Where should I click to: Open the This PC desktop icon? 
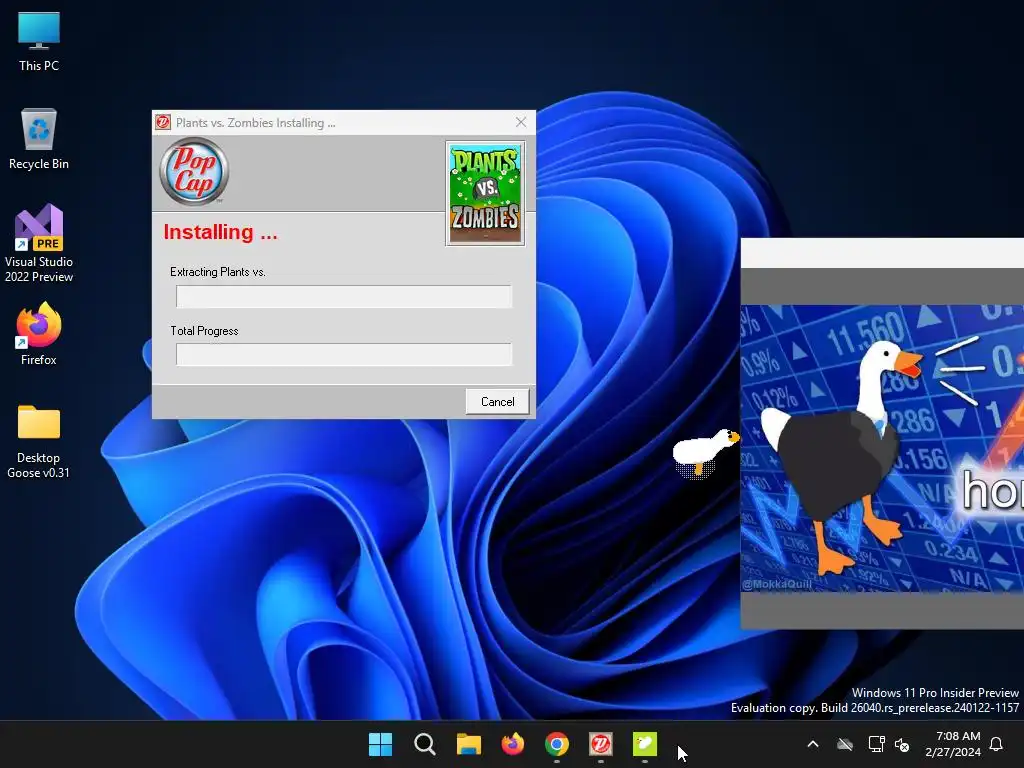pos(39,42)
